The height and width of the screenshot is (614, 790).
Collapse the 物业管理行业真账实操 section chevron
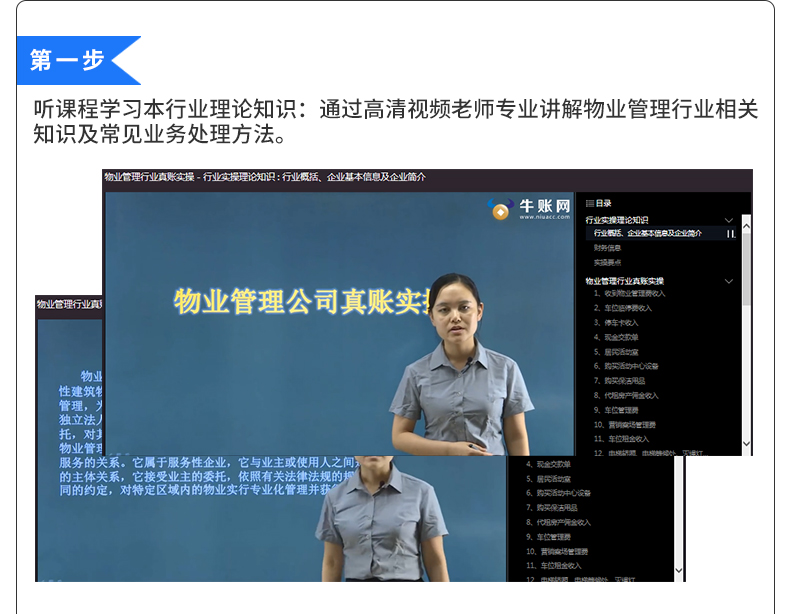(729, 281)
